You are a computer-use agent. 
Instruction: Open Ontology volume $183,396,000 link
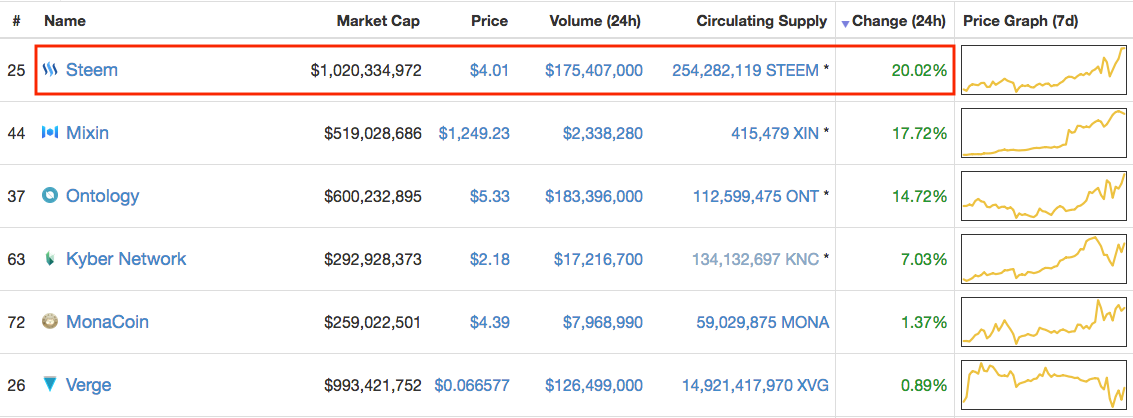[594, 196]
